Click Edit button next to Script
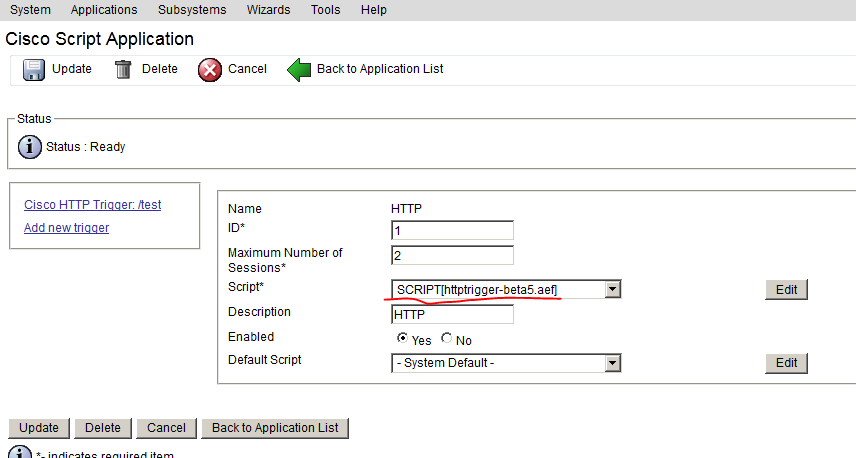 click(x=786, y=290)
